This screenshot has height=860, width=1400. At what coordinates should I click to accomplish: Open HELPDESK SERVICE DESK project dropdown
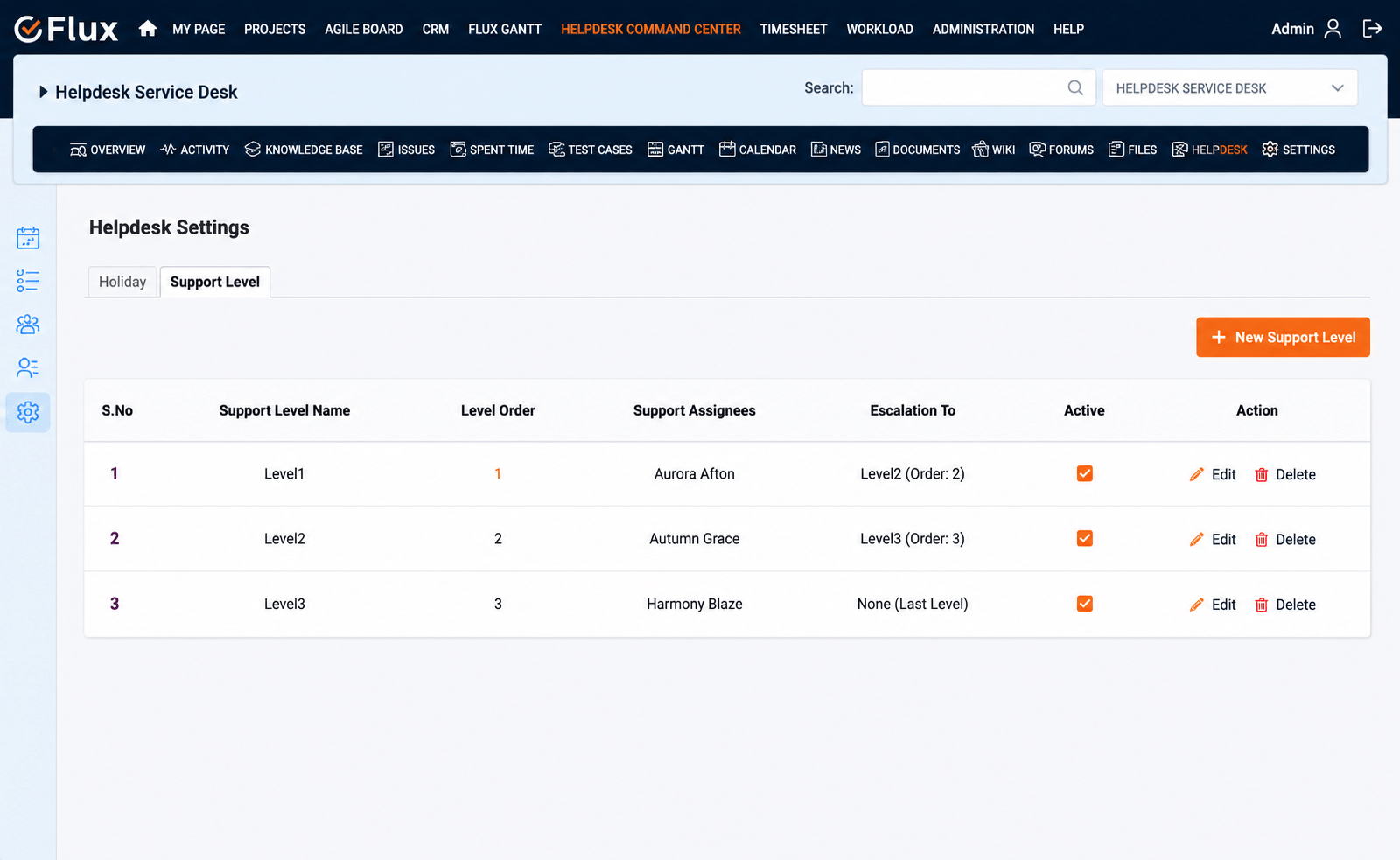(x=1230, y=87)
